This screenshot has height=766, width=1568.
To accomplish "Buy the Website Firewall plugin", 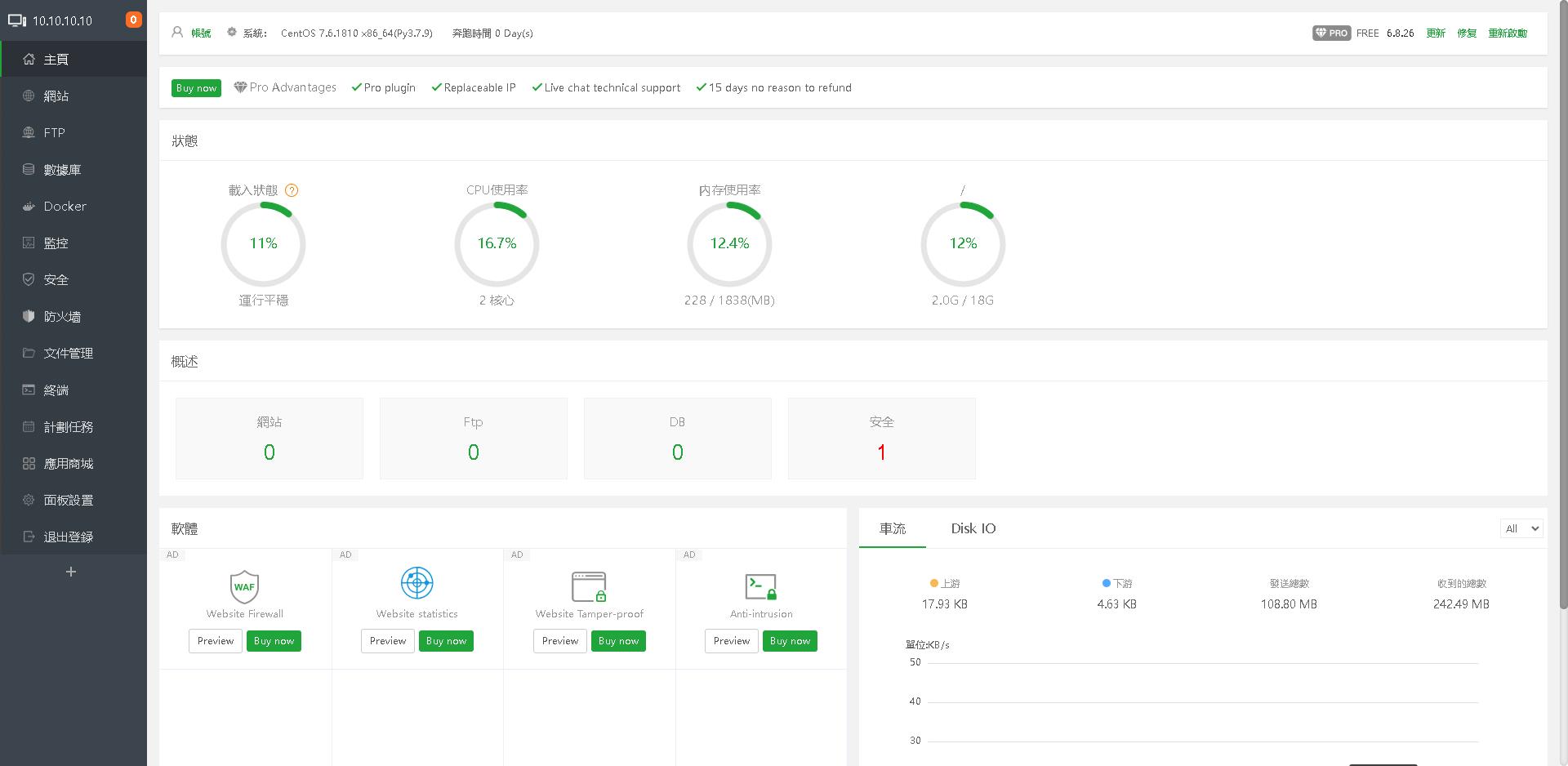I will click(274, 641).
